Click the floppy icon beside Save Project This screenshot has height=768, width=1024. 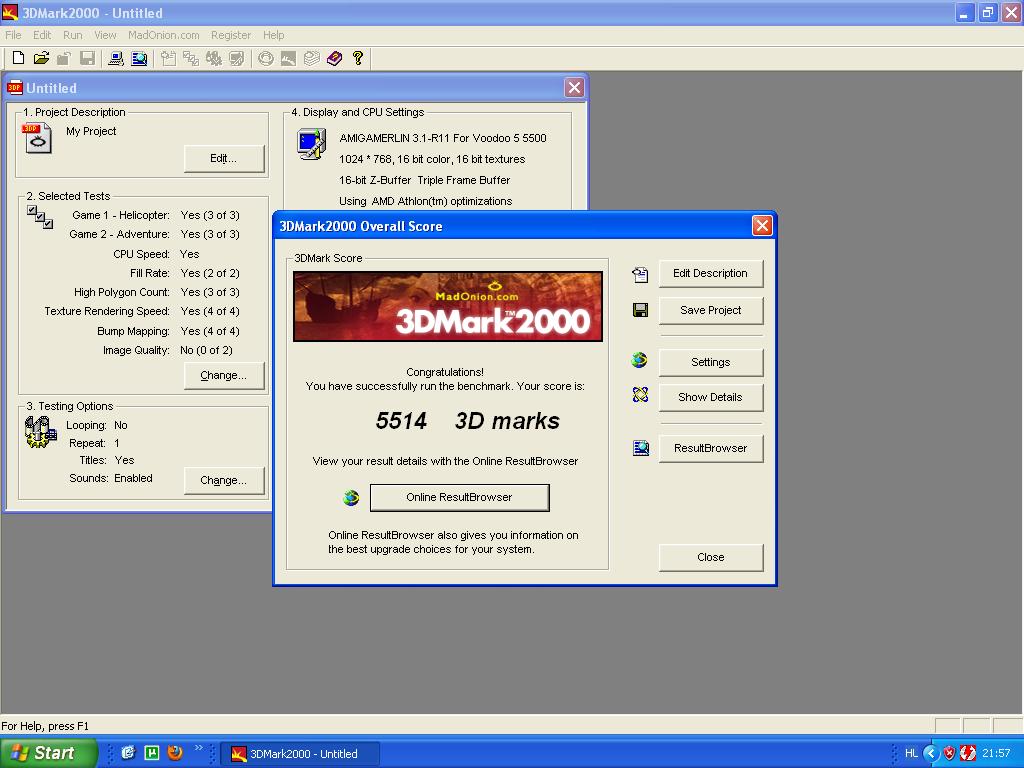tap(640, 310)
